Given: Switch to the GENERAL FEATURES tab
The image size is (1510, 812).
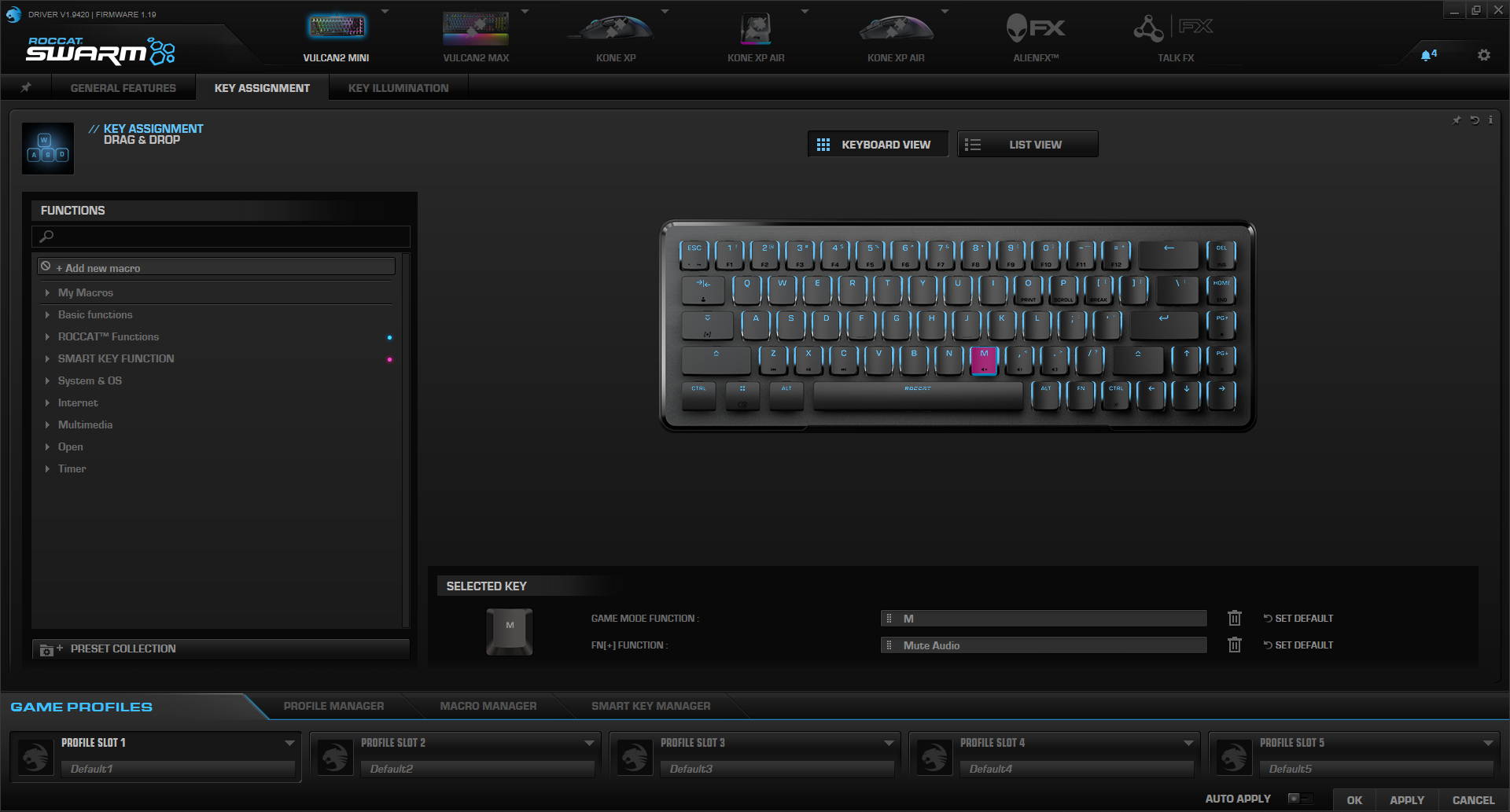Looking at the screenshot, I should tap(123, 88).
